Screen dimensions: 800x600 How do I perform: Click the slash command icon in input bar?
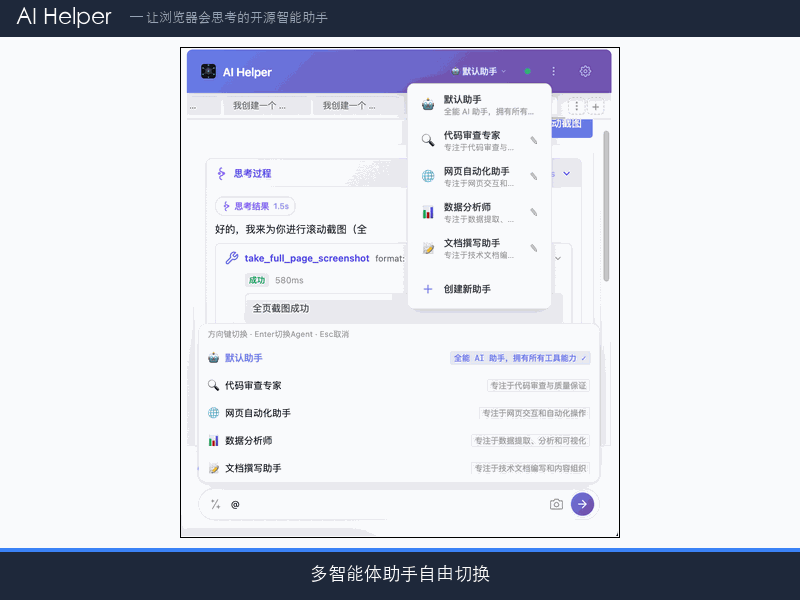click(216, 504)
